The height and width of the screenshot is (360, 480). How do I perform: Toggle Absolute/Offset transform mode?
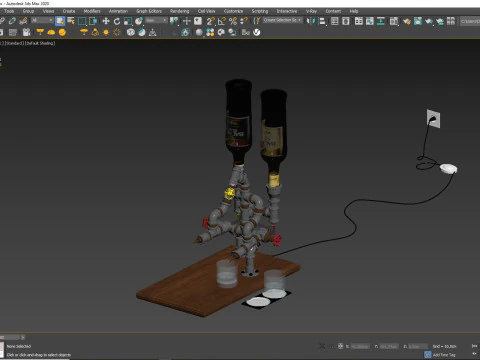pyautogui.click(x=340, y=346)
